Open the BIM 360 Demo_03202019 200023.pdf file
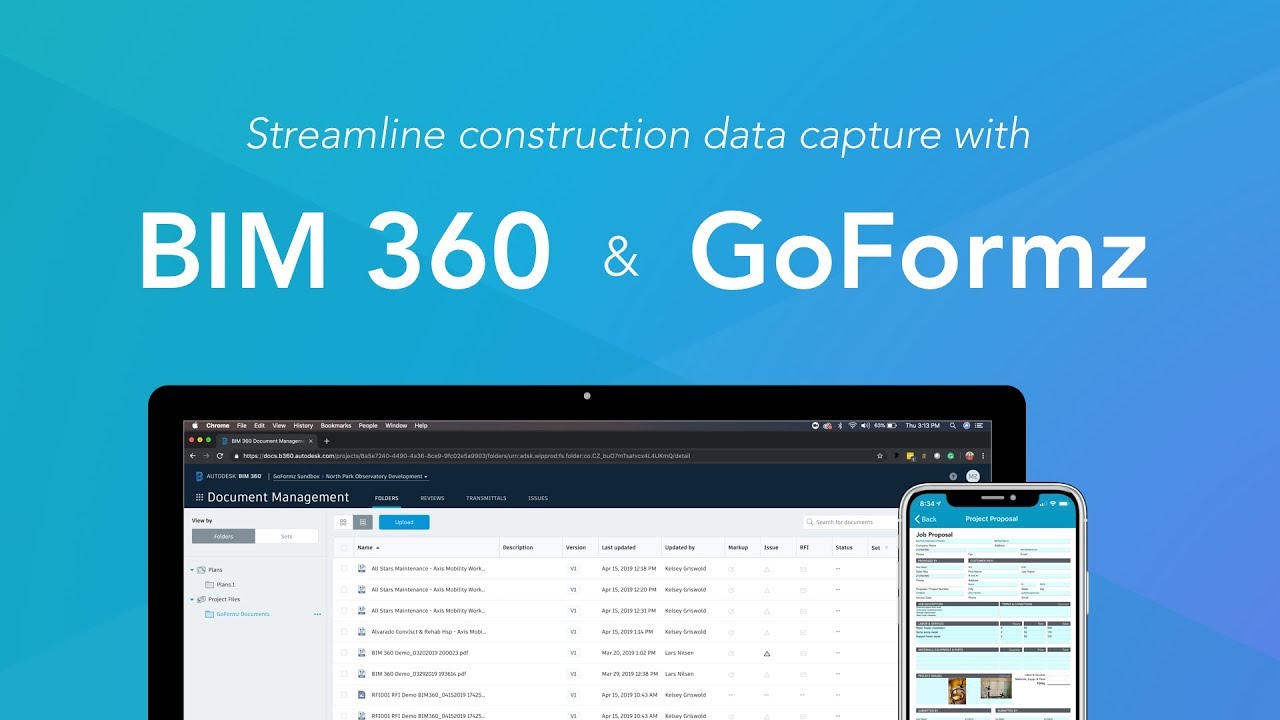Image resolution: width=1280 pixels, height=720 pixels. (x=418, y=653)
